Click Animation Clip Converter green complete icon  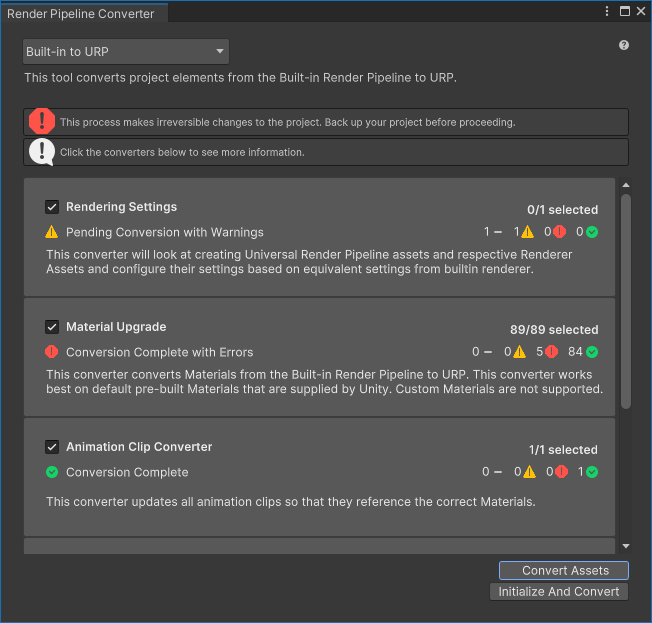[x=52, y=472]
